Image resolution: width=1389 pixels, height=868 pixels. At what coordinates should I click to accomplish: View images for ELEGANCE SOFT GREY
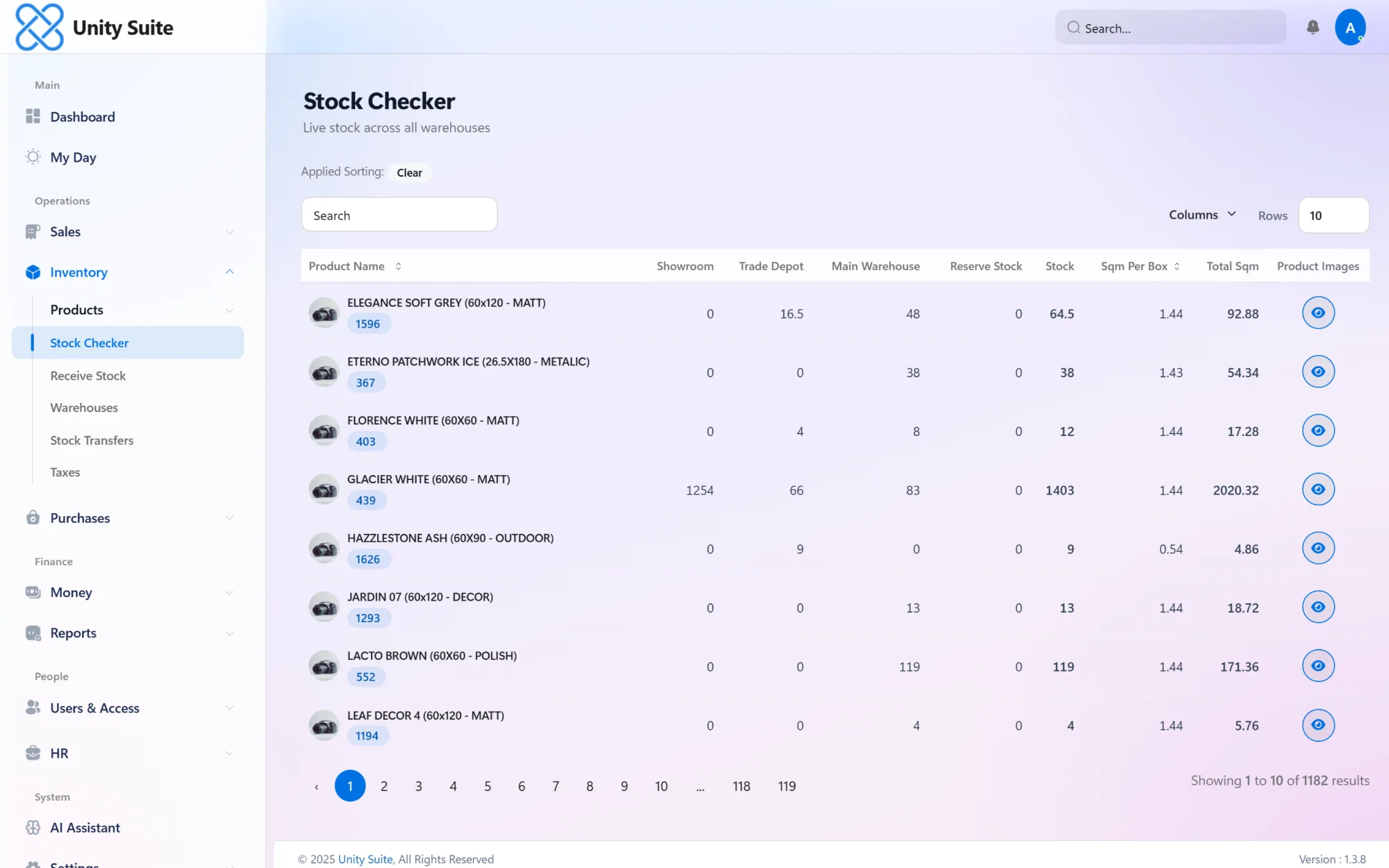(1318, 312)
